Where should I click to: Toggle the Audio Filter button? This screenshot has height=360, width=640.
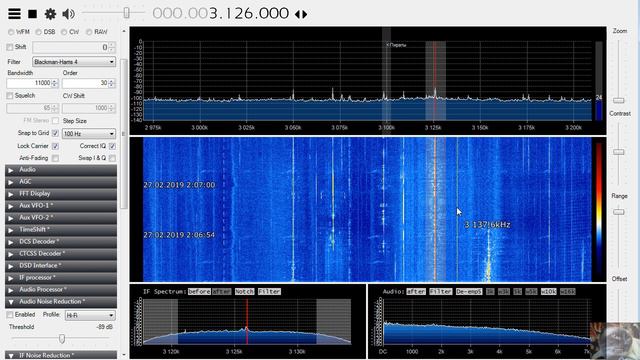[441, 291]
